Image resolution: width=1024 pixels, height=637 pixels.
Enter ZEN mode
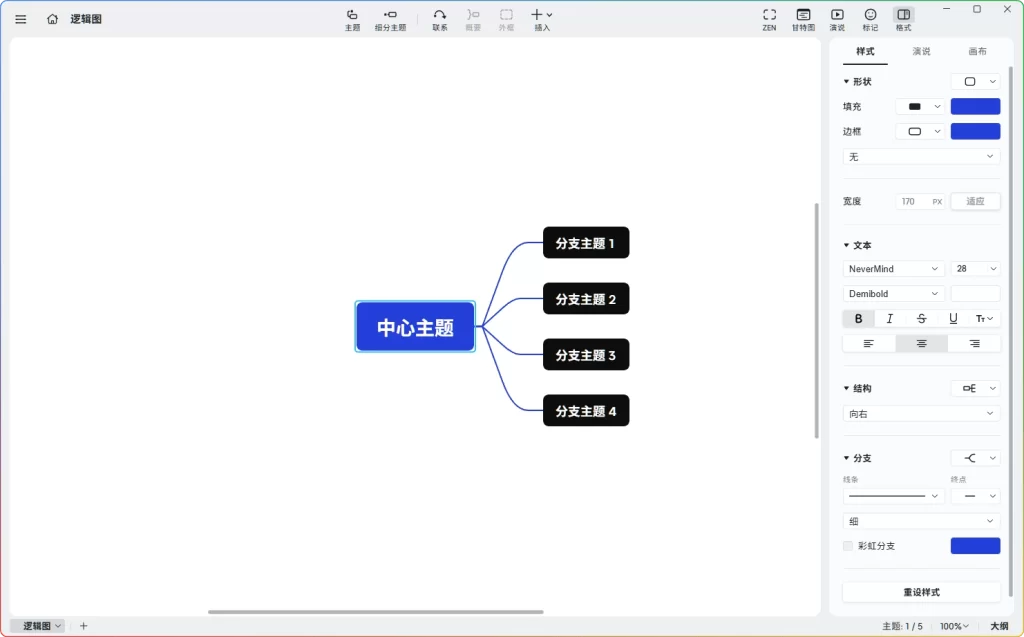pyautogui.click(x=769, y=18)
